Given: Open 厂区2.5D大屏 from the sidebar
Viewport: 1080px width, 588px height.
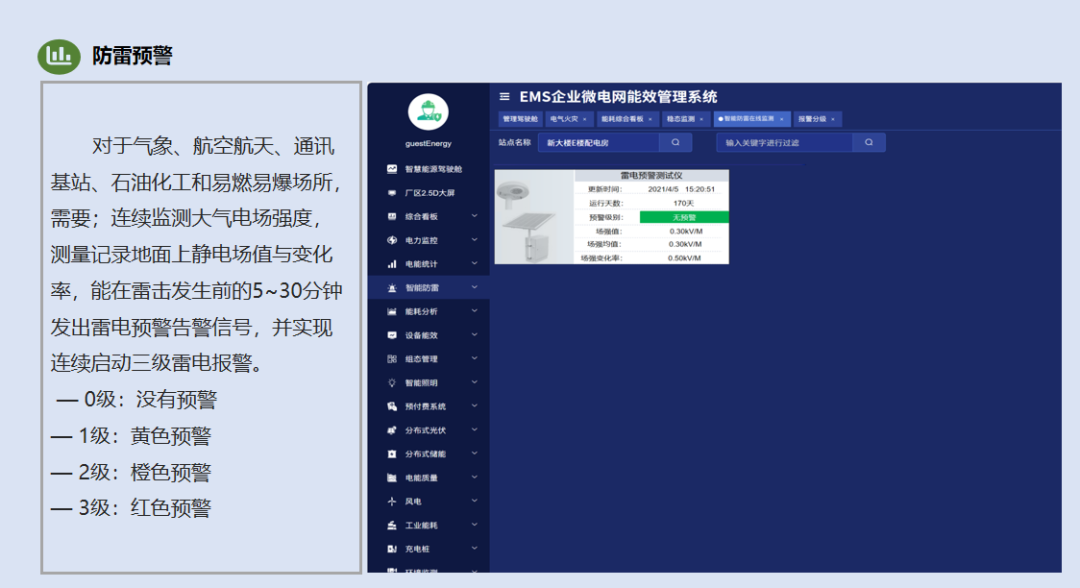Looking at the screenshot, I should 430,193.
